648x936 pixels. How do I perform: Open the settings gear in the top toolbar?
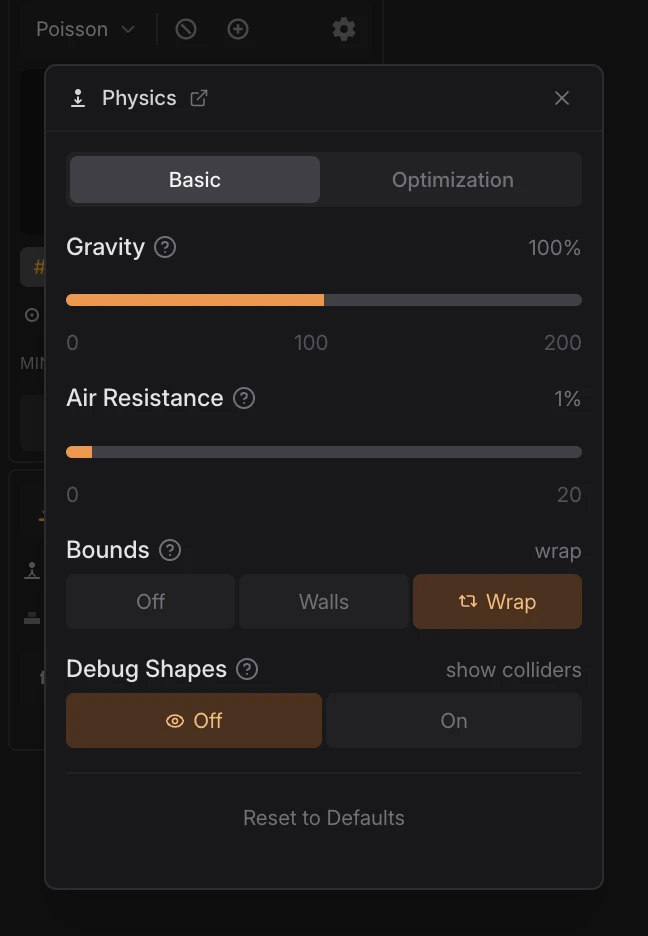(x=343, y=29)
